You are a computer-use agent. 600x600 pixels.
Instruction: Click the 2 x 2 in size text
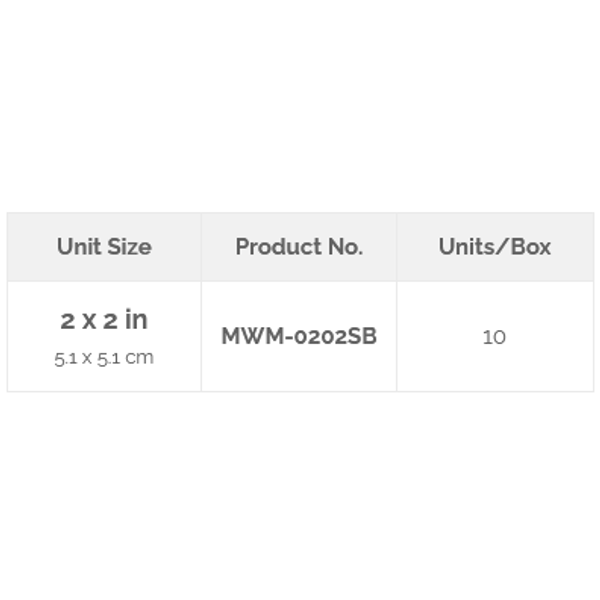pos(104,320)
